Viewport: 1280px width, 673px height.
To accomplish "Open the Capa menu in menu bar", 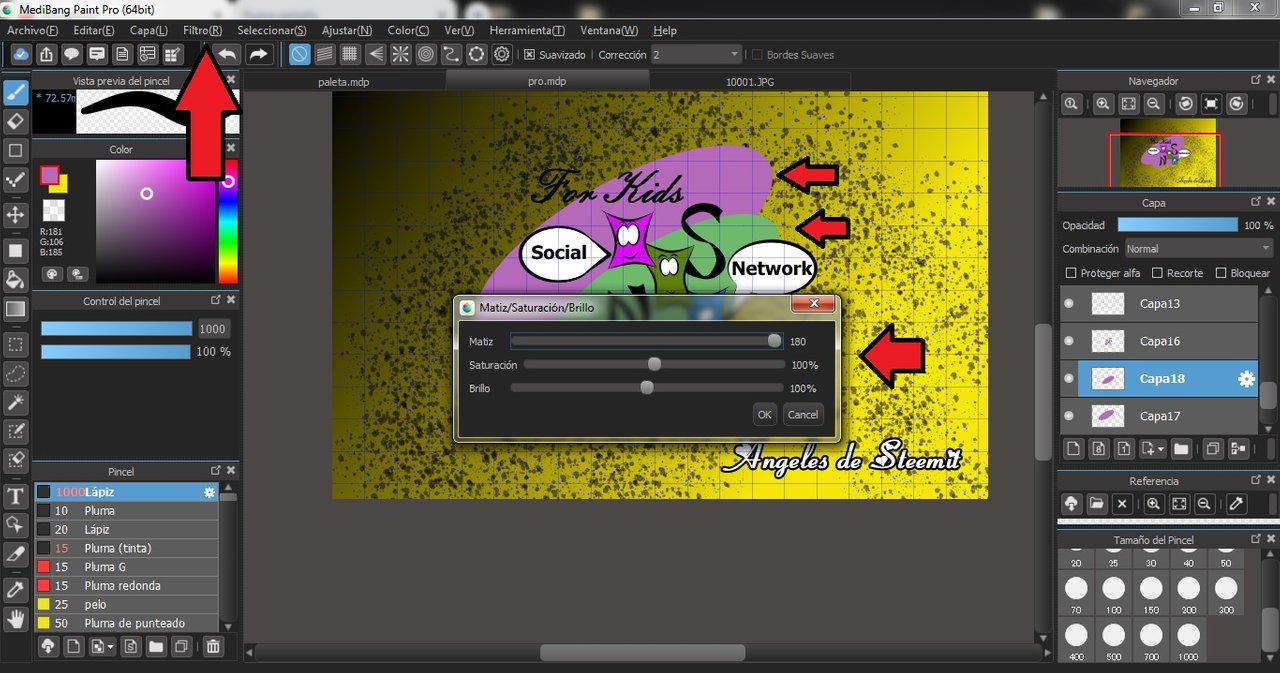I will click(x=148, y=31).
